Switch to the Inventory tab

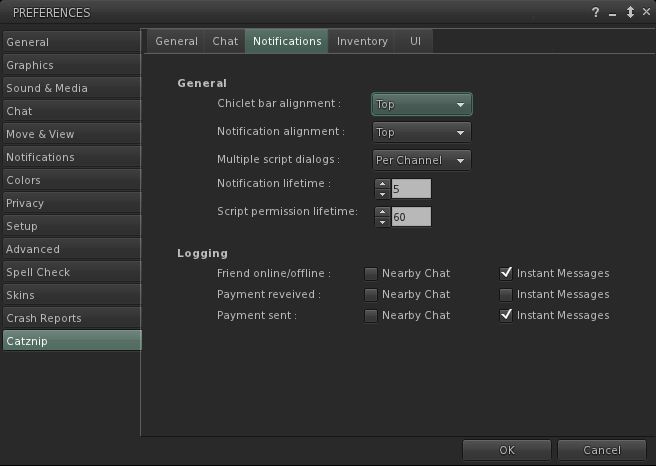click(362, 41)
